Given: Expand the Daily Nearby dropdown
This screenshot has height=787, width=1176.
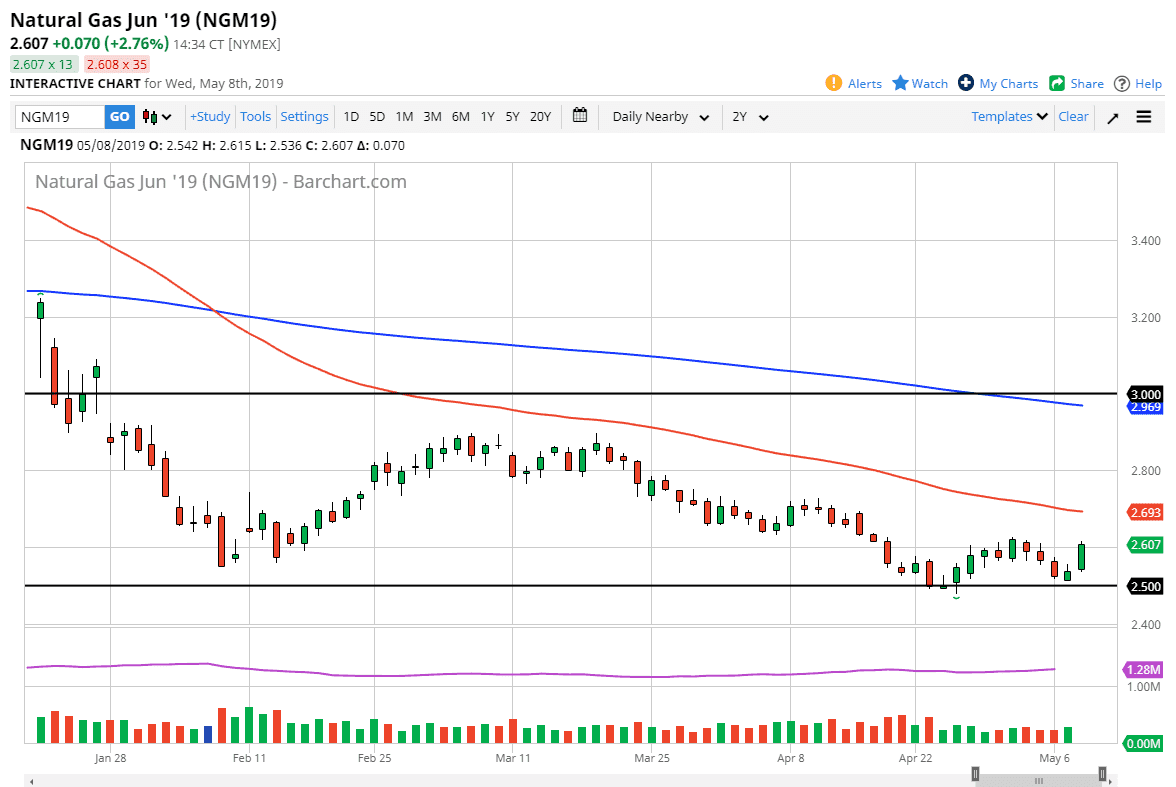Looking at the screenshot, I should click(x=660, y=117).
